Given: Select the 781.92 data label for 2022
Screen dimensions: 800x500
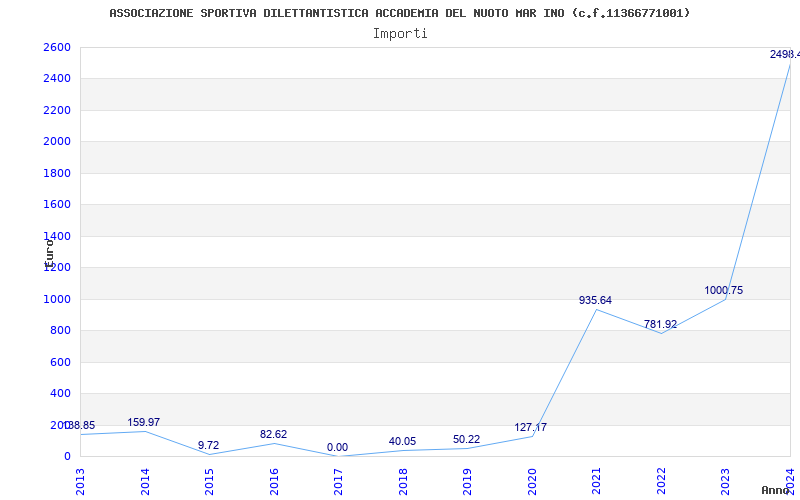Looking at the screenshot, I should 660,324.
